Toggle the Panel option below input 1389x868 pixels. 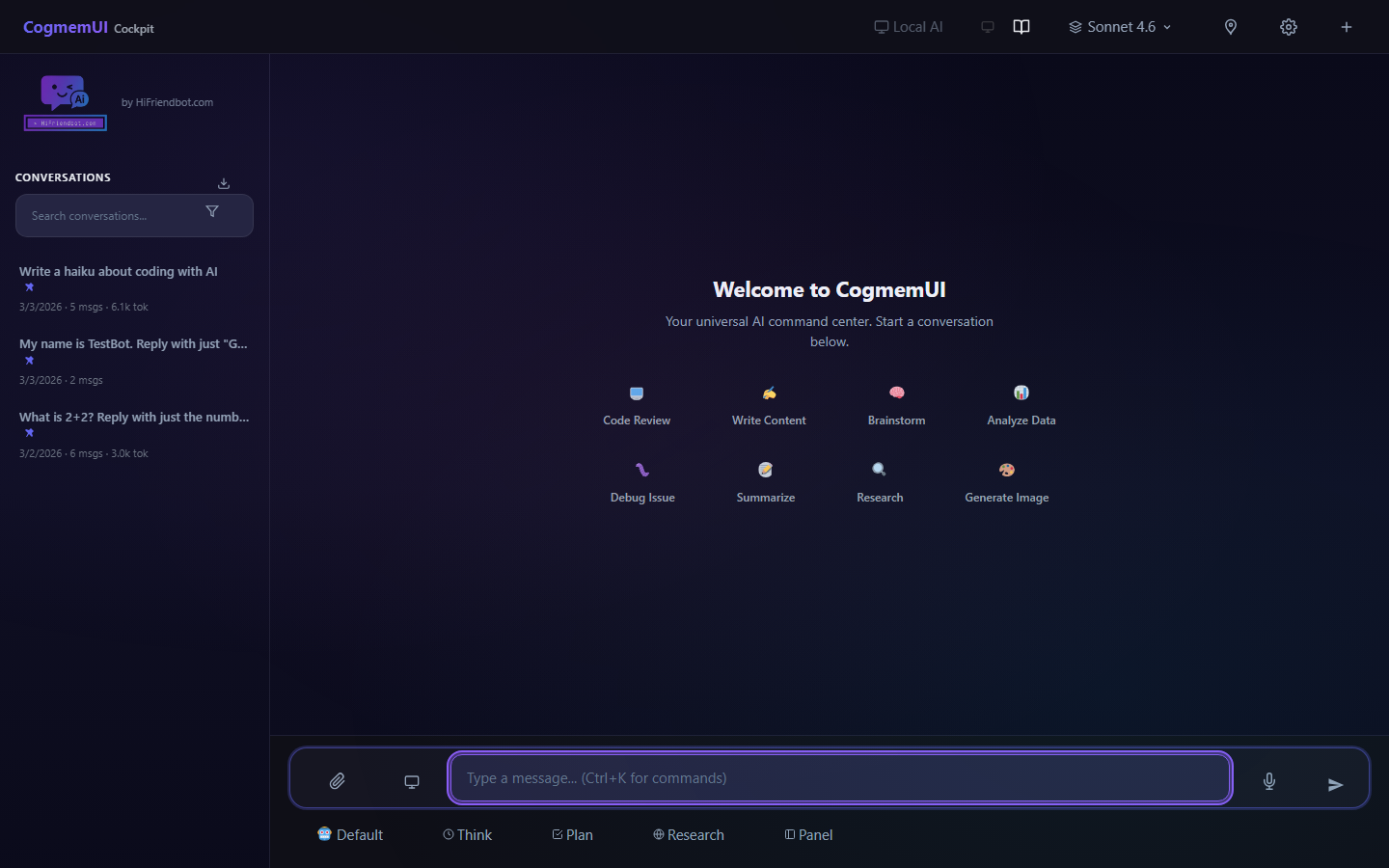tap(809, 834)
